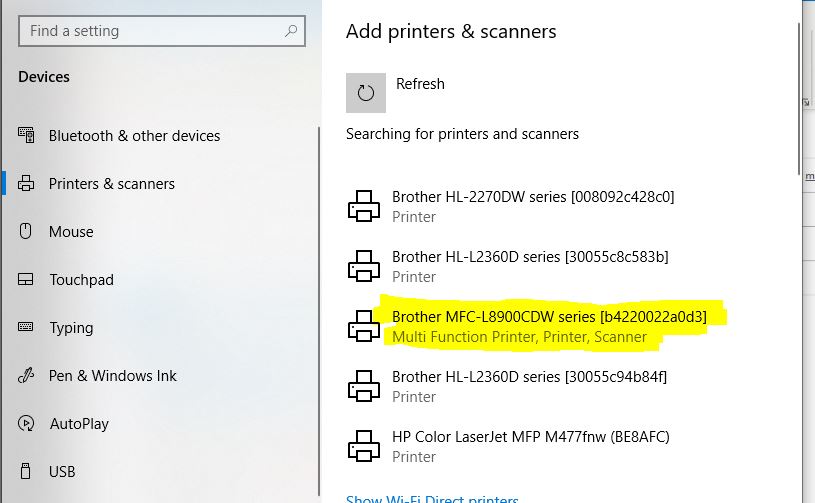Click Show Wi-Fi Direct printers link
This screenshot has width=815, height=503.
(432, 498)
